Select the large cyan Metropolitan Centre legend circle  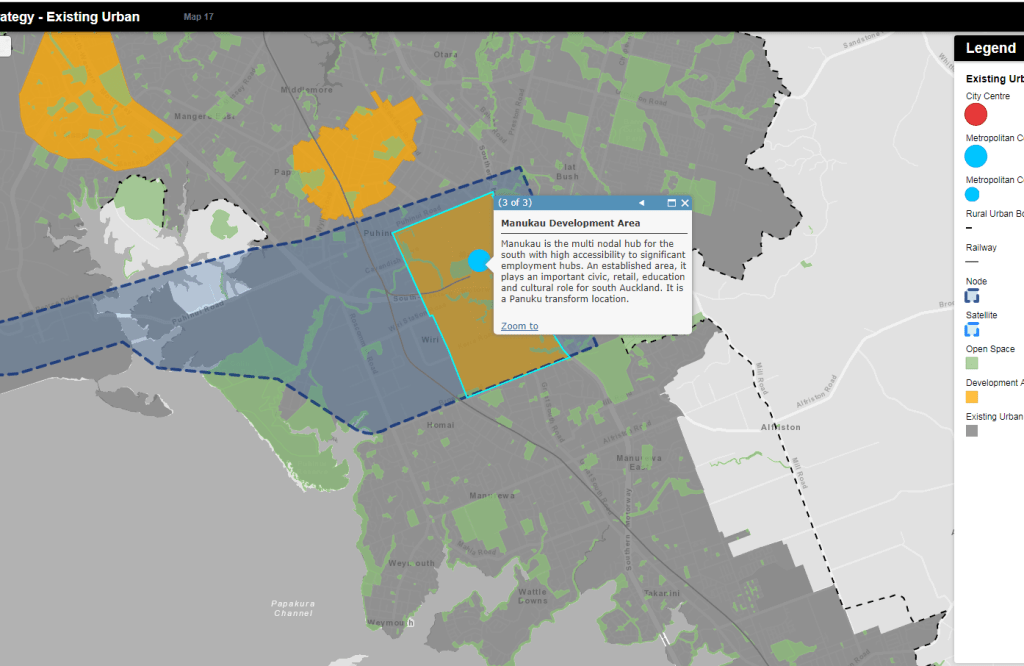[x=975, y=156]
